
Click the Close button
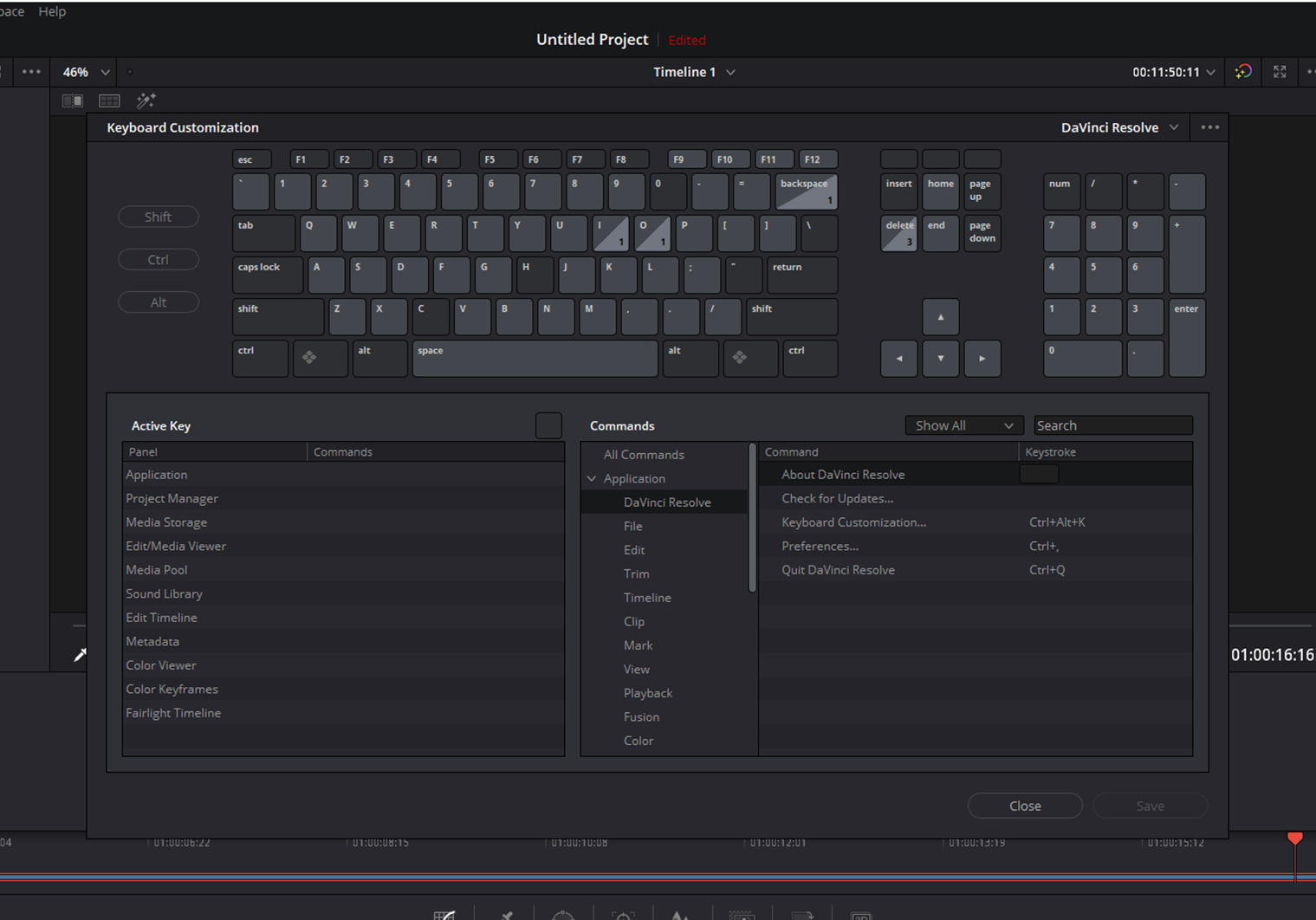coord(1025,806)
